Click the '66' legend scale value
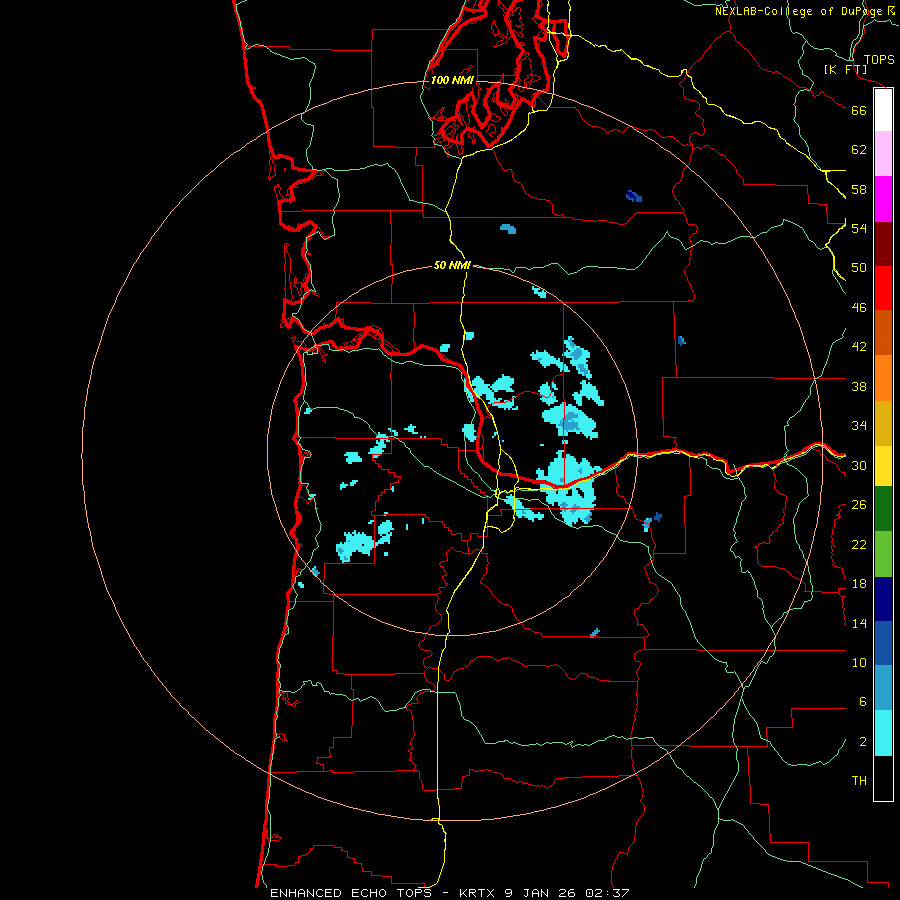Image resolution: width=900 pixels, height=900 pixels. point(859,110)
